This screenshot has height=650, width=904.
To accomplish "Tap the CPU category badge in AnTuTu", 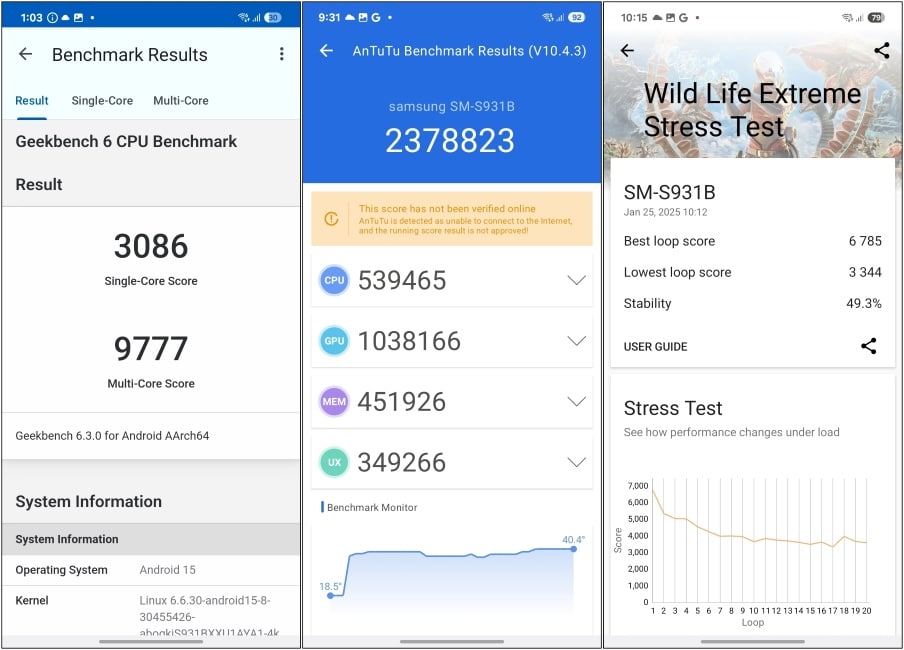I will click(x=334, y=280).
